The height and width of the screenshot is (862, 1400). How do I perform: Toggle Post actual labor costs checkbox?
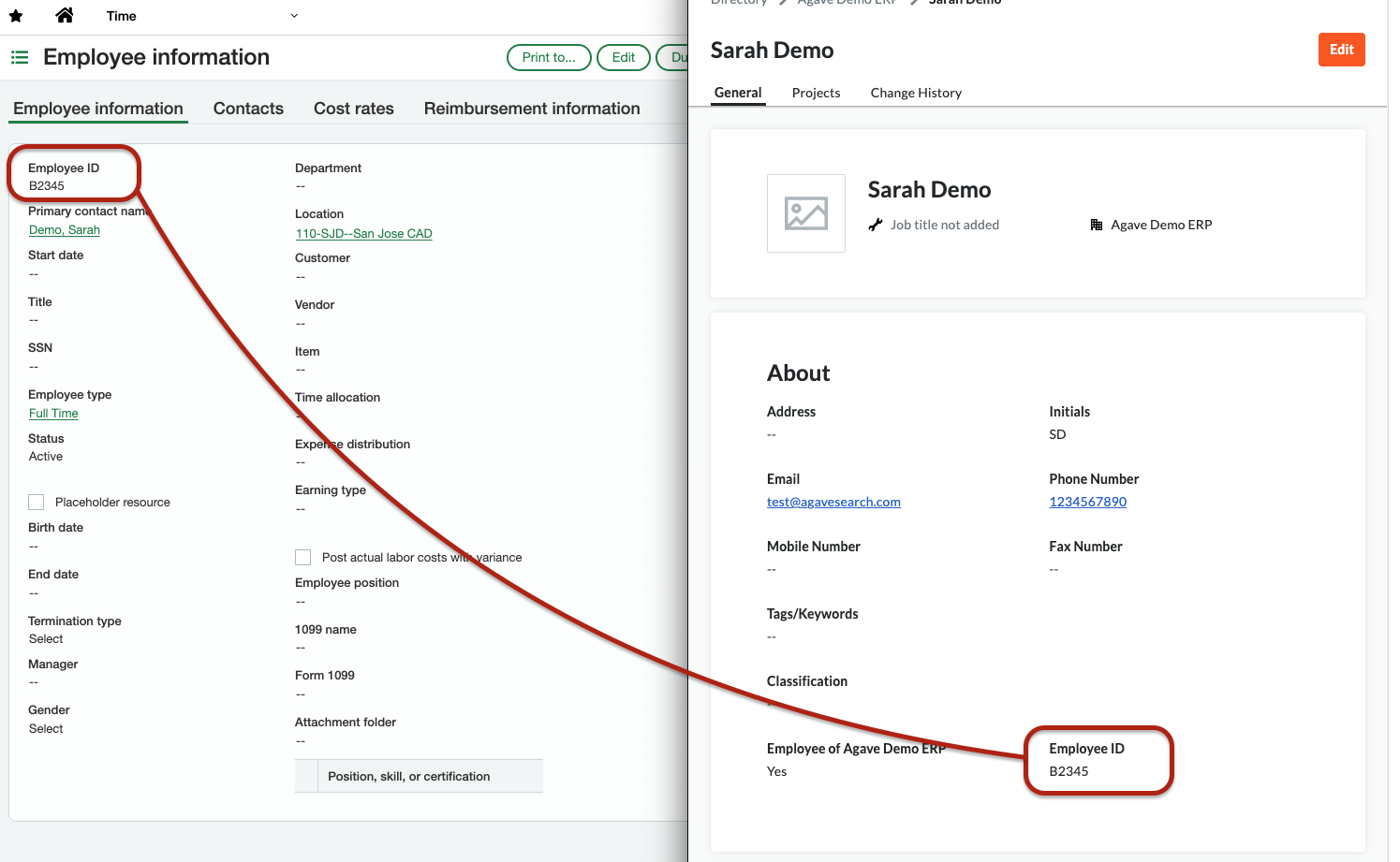(x=303, y=558)
